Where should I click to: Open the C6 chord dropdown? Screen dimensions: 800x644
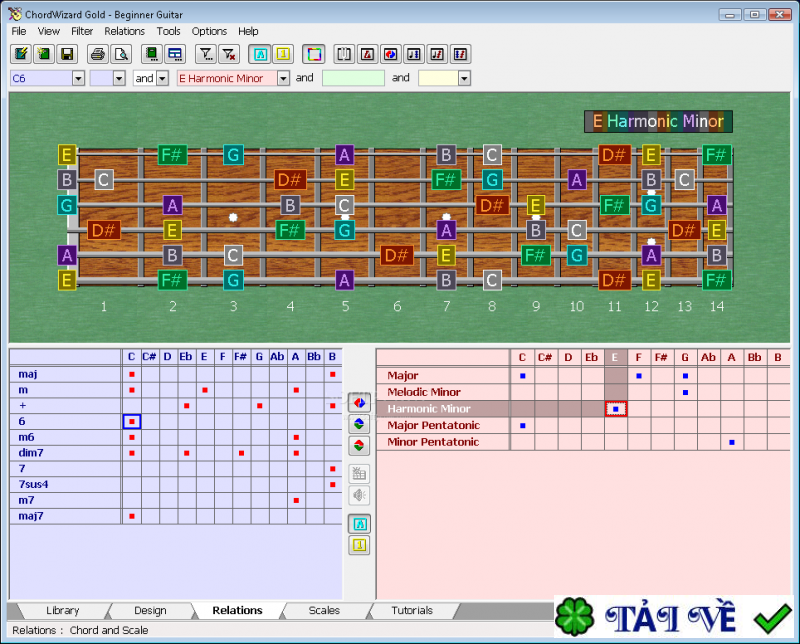(78, 78)
